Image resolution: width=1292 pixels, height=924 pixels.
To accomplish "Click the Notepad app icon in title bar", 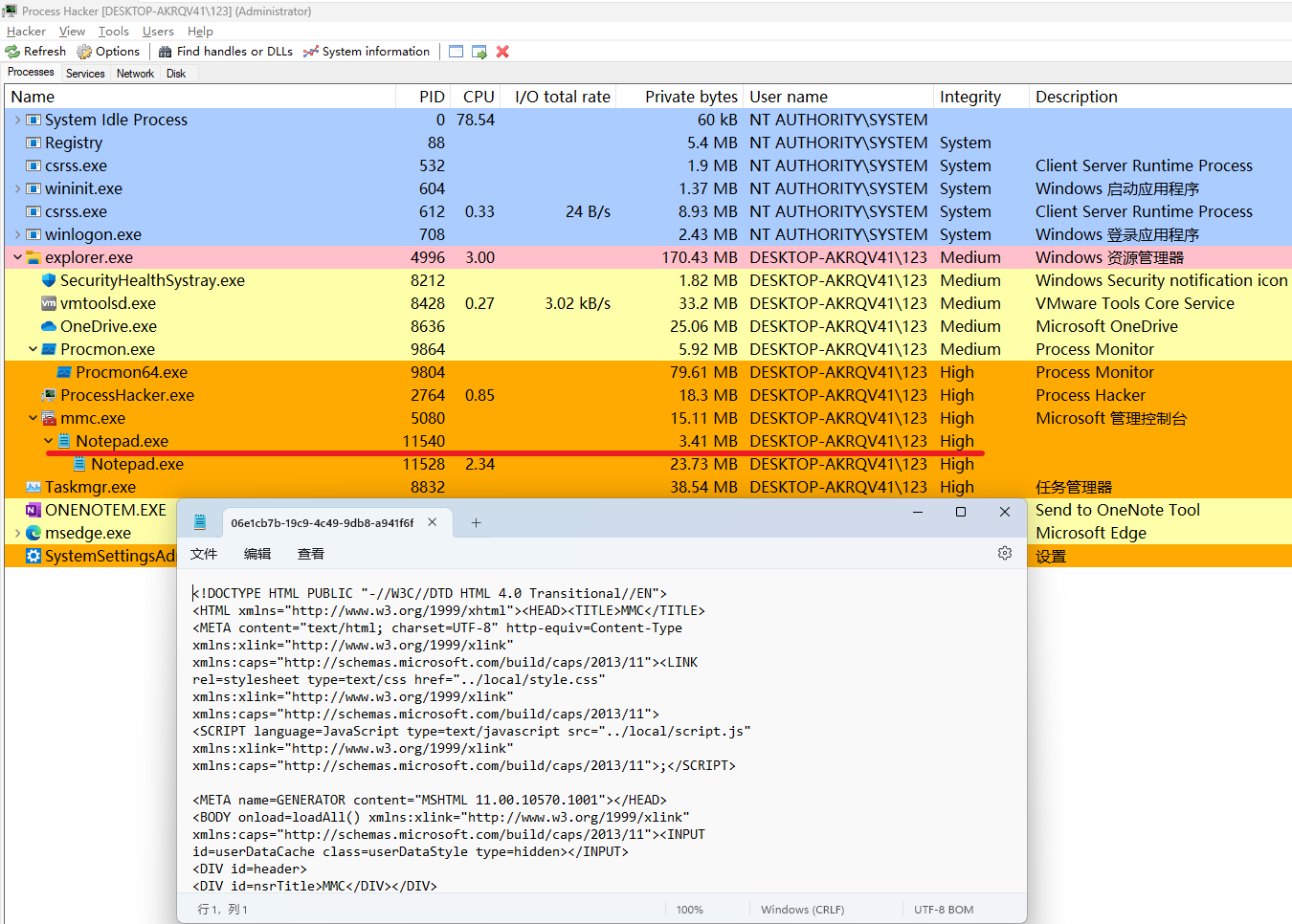I will (200, 522).
